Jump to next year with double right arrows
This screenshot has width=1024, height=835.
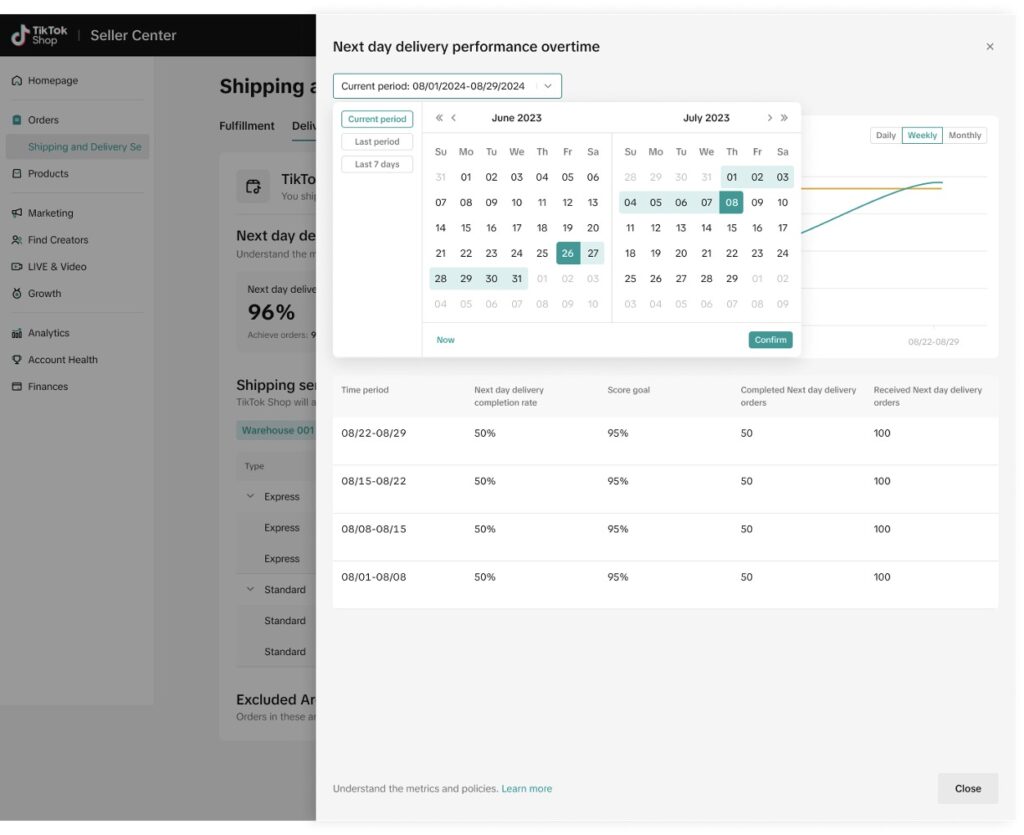click(x=784, y=118)
